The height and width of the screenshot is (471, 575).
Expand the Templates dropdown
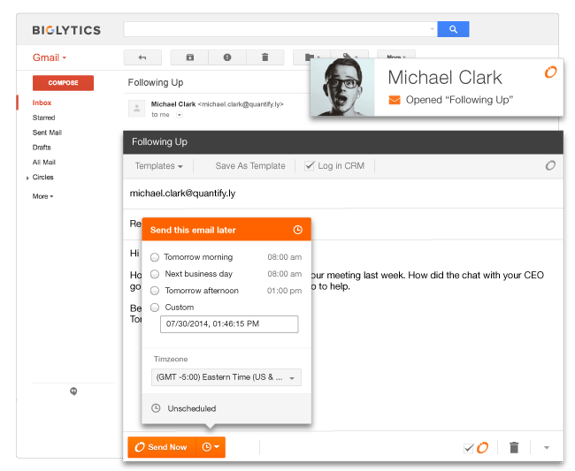coord(159,166)
